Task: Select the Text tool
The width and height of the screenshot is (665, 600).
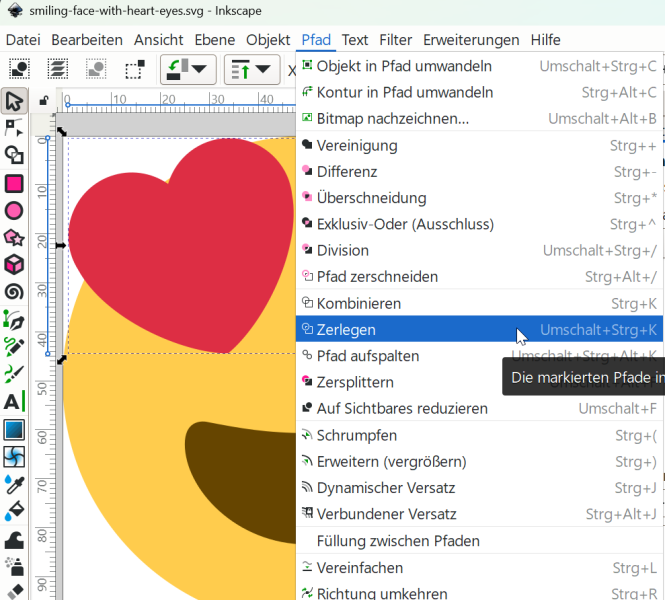Action: [x=14, y=401]
